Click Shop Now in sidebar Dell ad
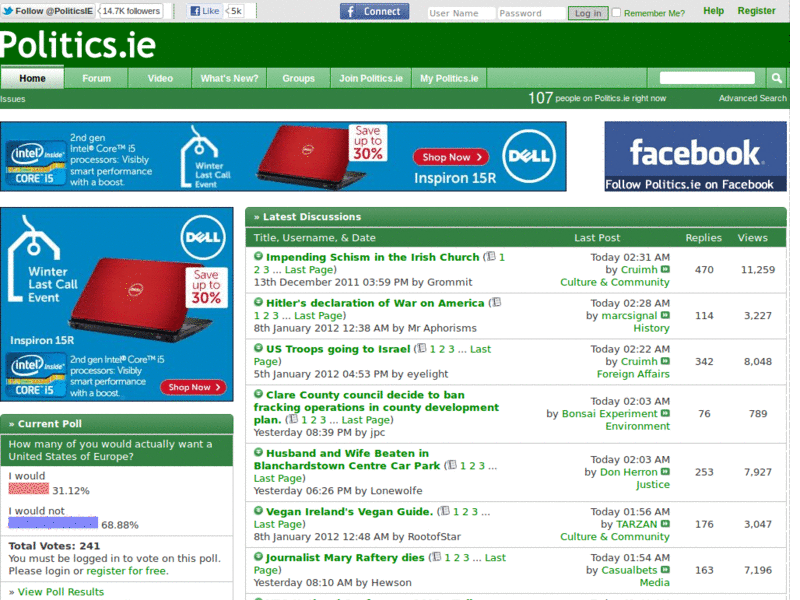This screenshot has width=800, height=600. [x=194, y=387]
